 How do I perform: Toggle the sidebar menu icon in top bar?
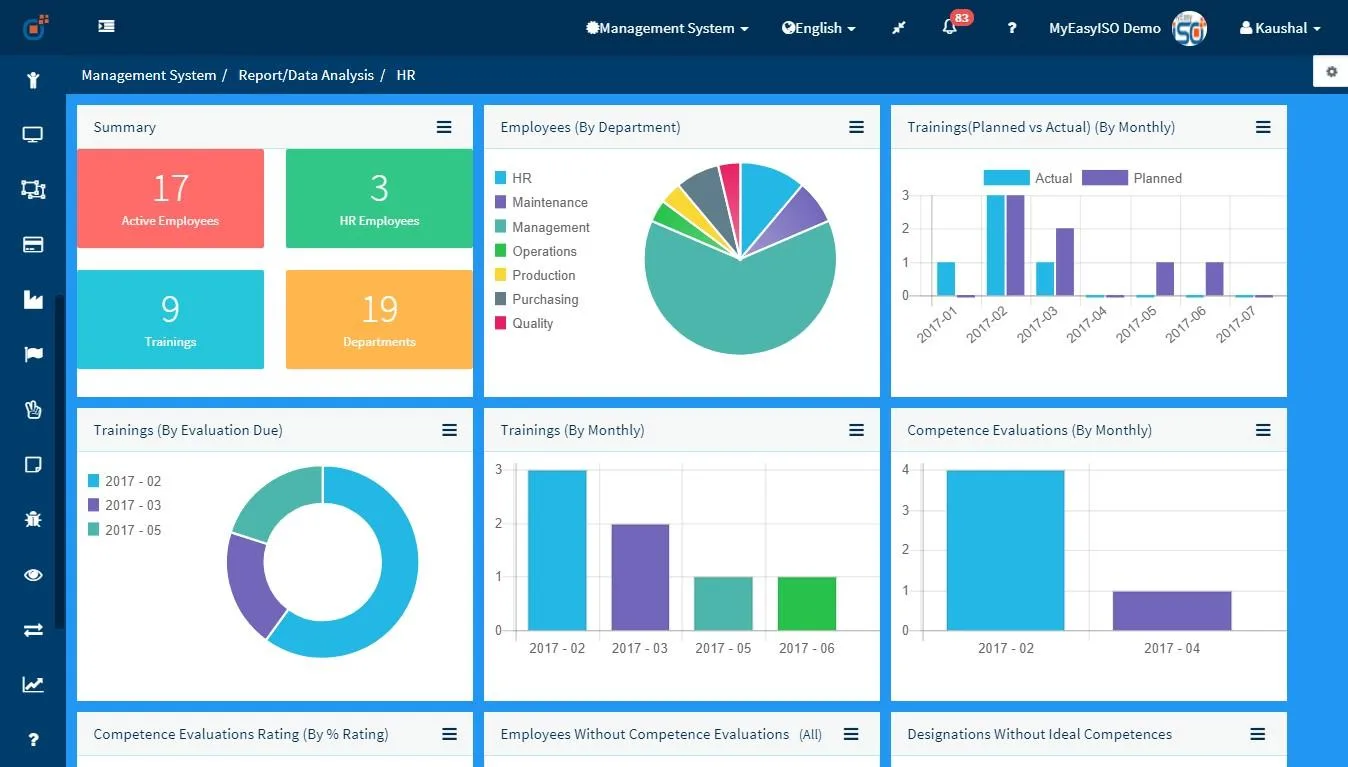106,27
